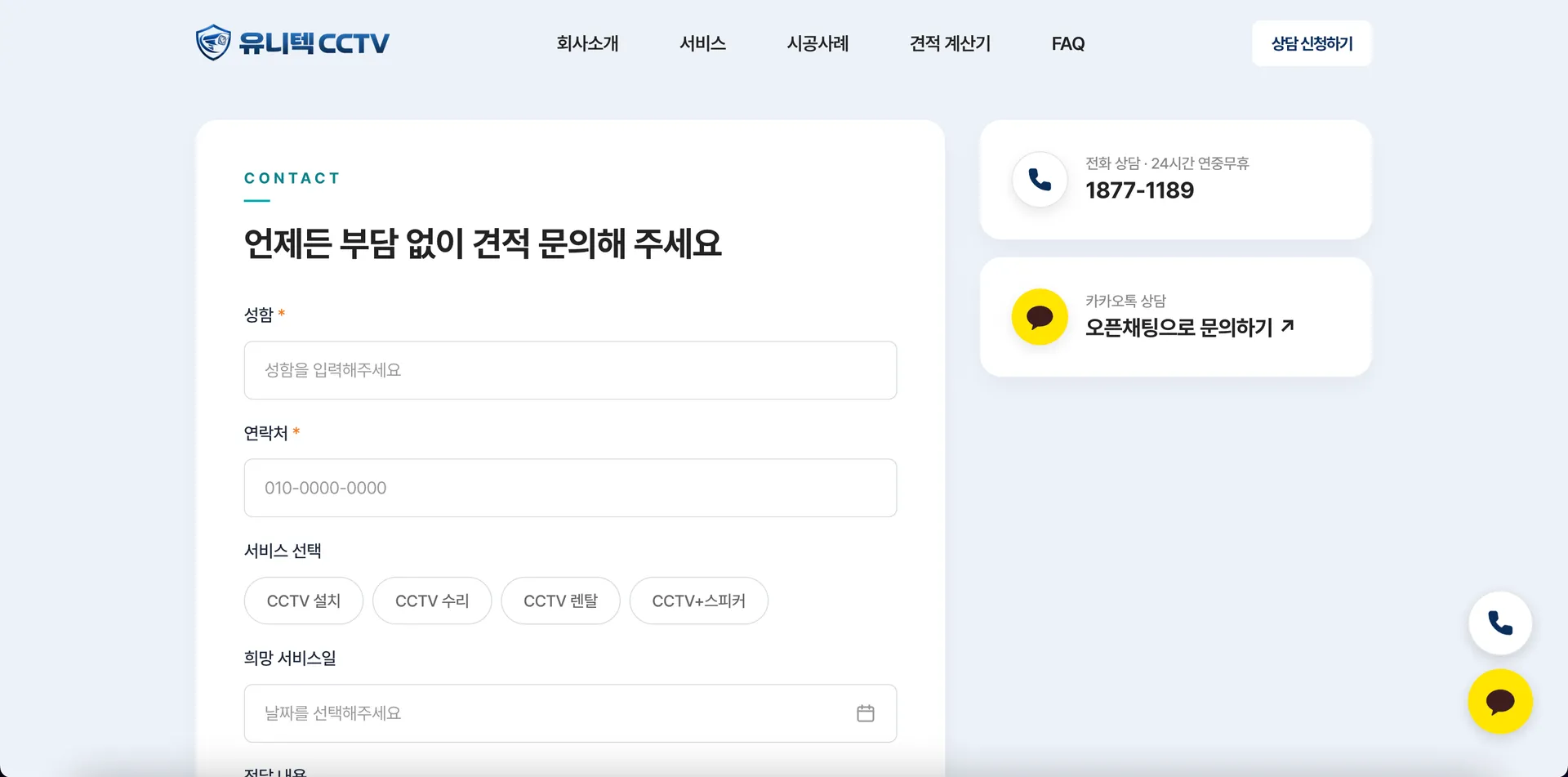Go to 시공사례 page
This screenshot has width=1568, height=777.
tap(817, 43)
